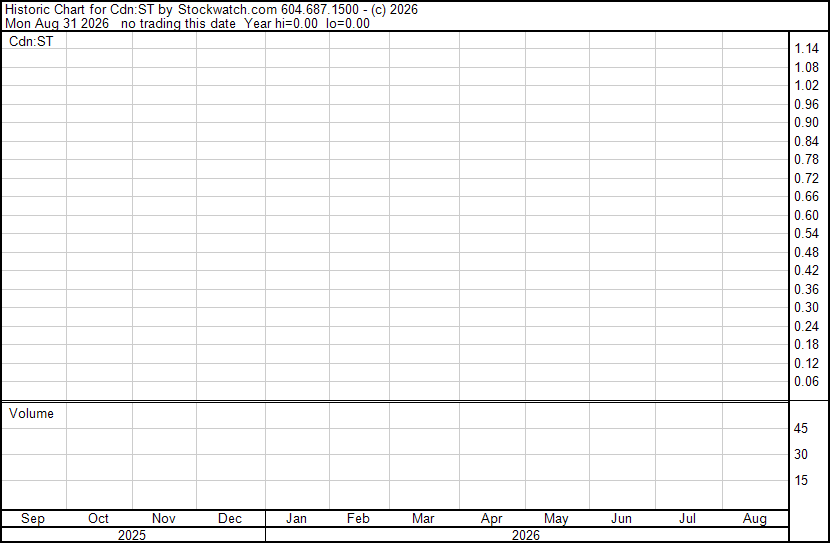Click the 0.12 price axis value

coord(807,364)
